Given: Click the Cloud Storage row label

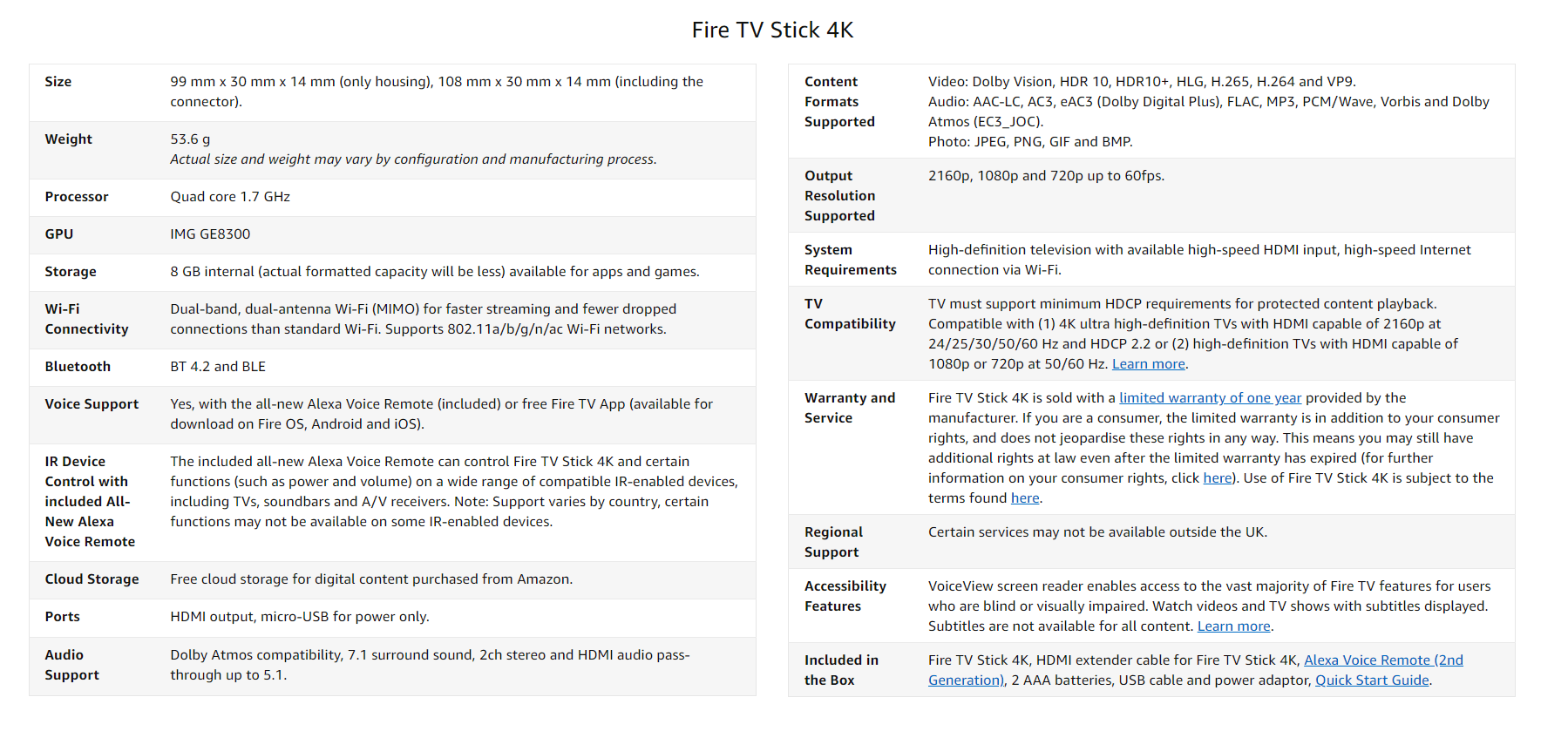Looking at the screenshot, I should [x=92, y=579].
